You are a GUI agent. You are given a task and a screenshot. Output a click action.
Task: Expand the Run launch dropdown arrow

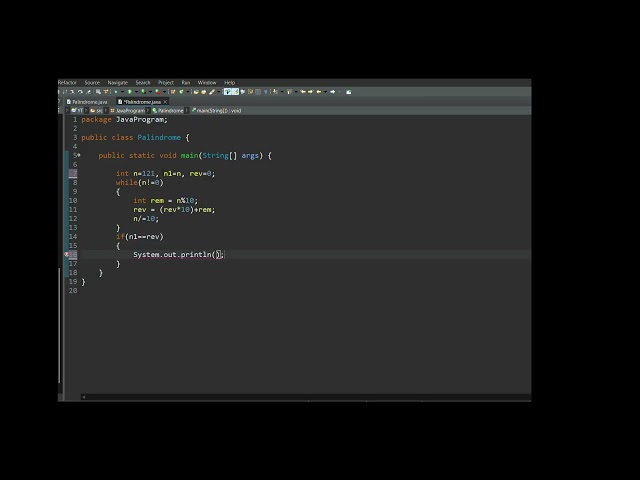(x=136, y=92)
